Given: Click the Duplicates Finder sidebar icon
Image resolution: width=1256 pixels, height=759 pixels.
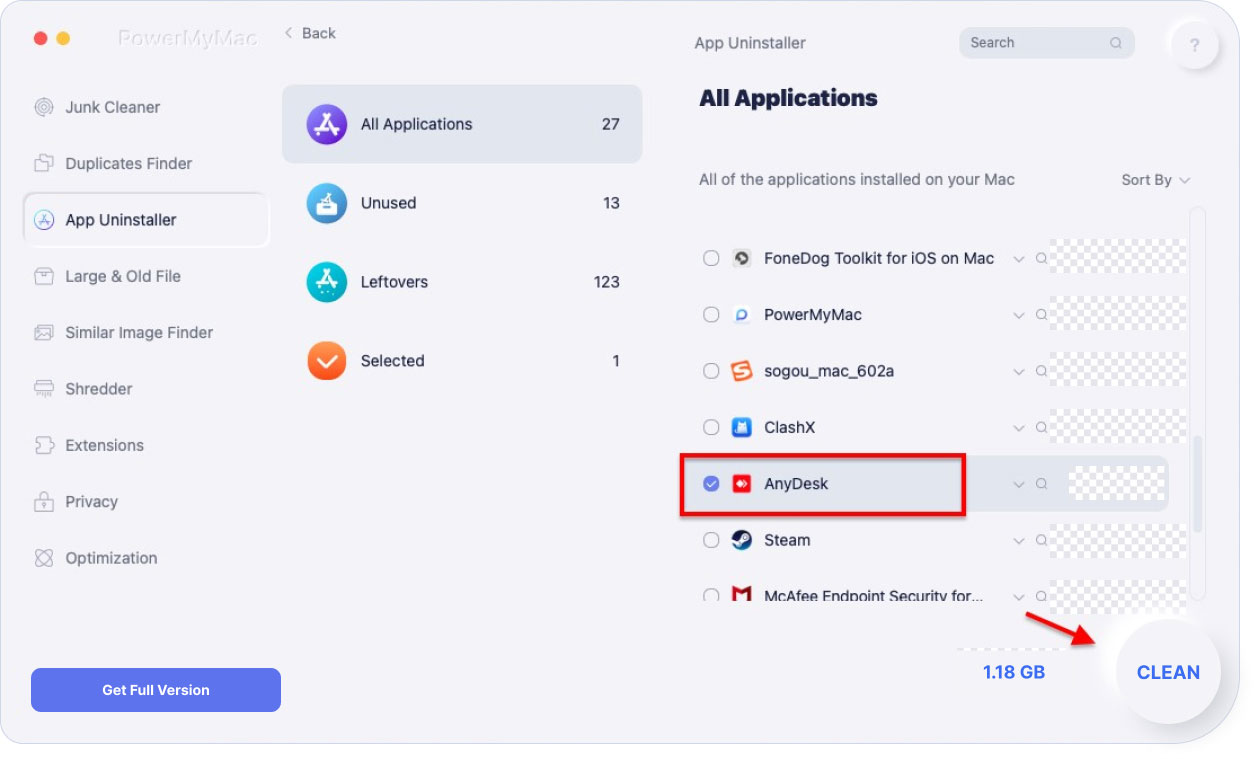Looking at the screenshot, I should pos(44,163).
